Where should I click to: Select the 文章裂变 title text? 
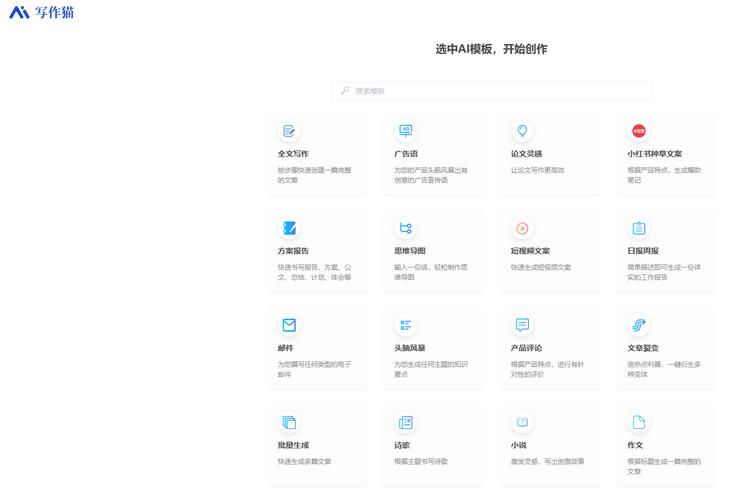click(x=642, y=348)
